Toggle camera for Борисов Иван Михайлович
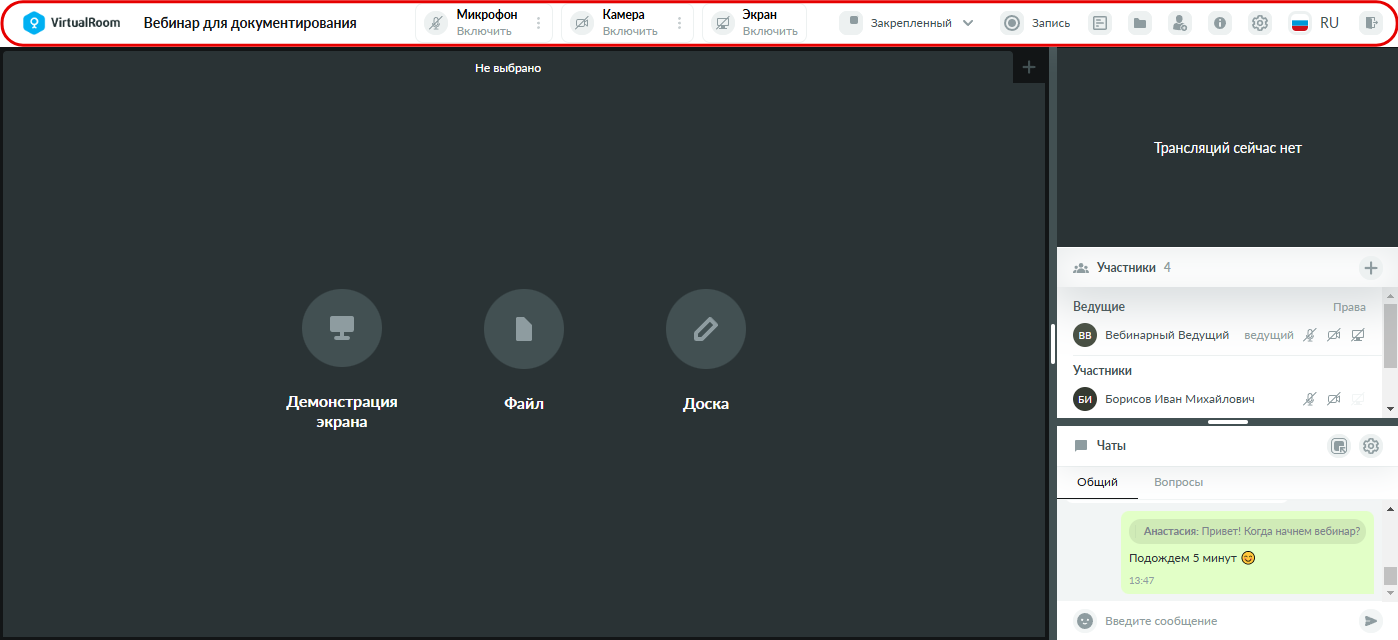The height and width of the screenshot is (640, 1398). coord(1334,400)
